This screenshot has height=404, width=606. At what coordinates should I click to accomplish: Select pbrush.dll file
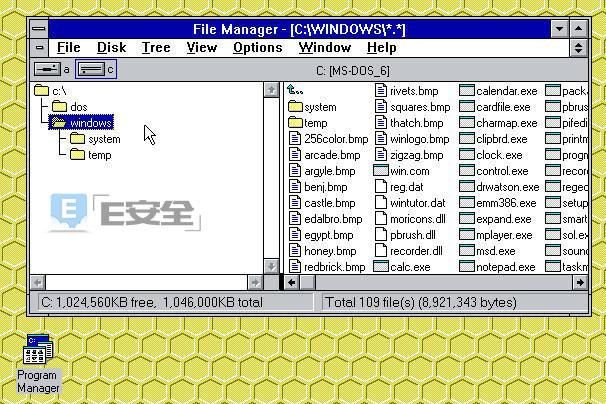click(405, 235)
